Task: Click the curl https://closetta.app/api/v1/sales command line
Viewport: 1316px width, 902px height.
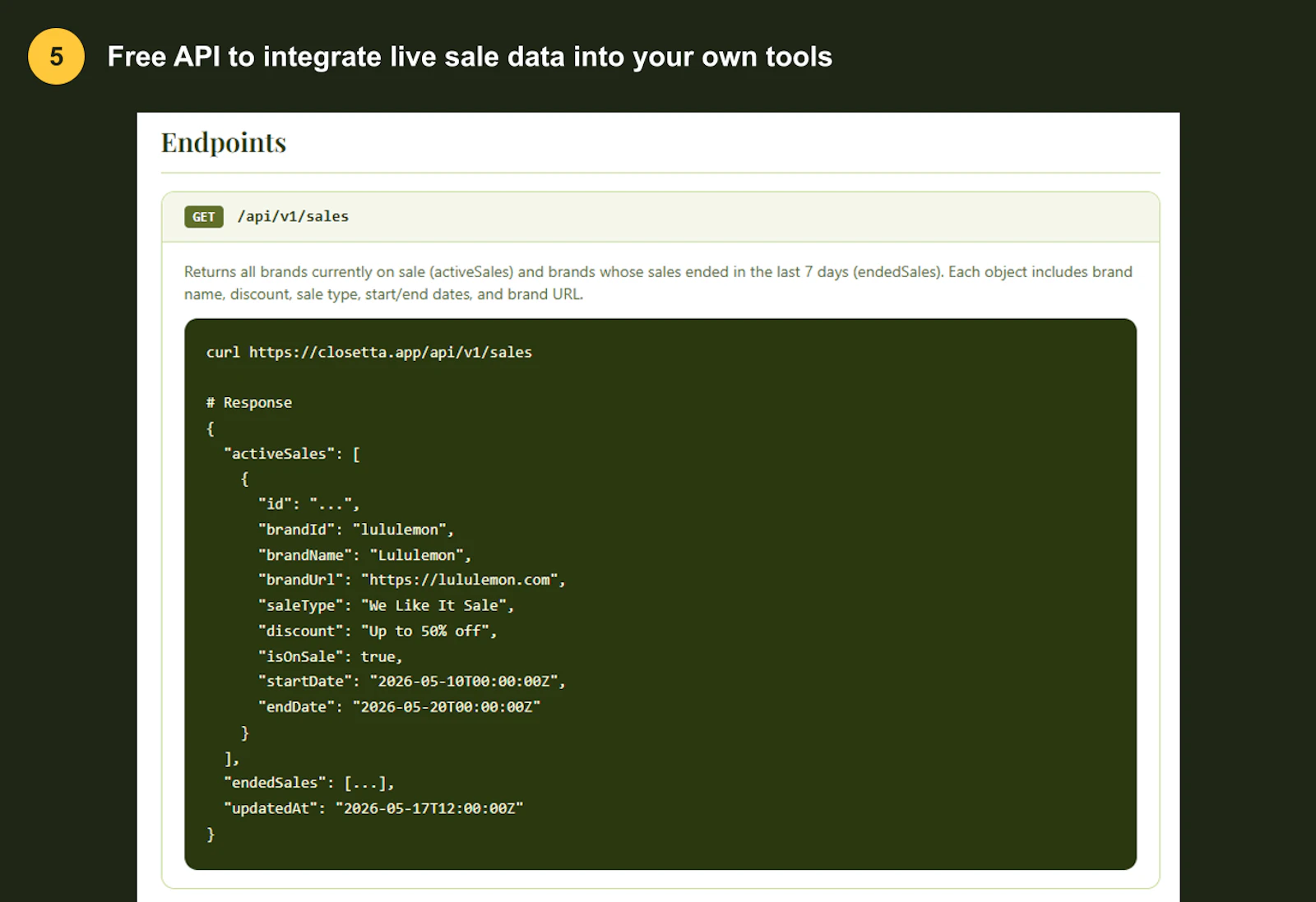Action: 369,352
